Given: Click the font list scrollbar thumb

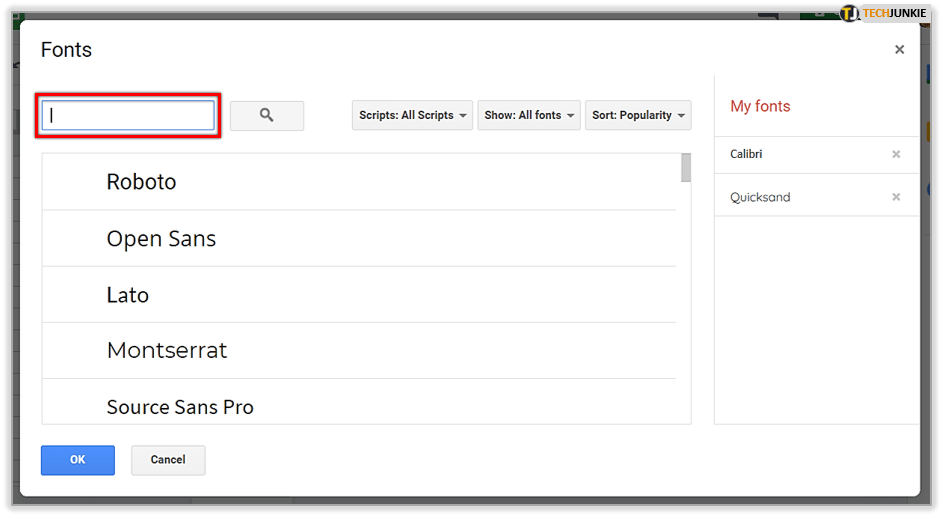Looking at the screenshot, I should pos(685,168).
